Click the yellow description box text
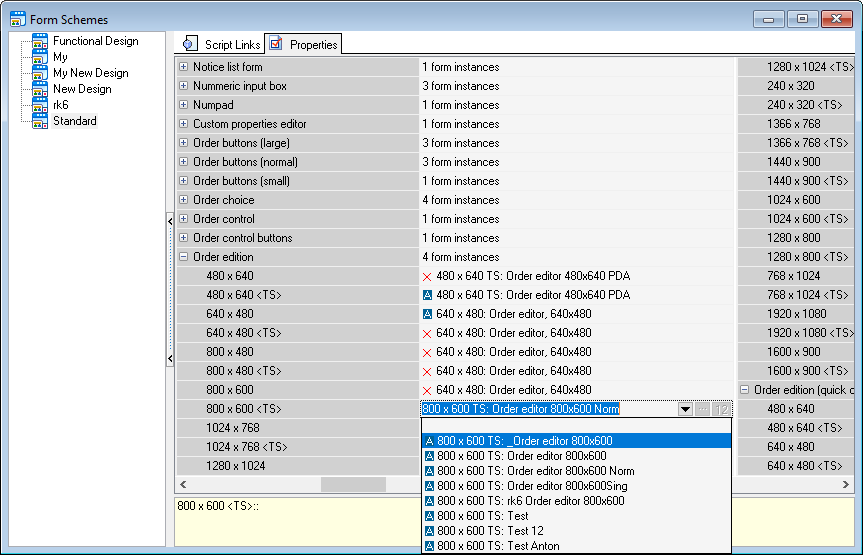Image resolution: width=863 pixels, height=555 pixels. tap(218, 506)
